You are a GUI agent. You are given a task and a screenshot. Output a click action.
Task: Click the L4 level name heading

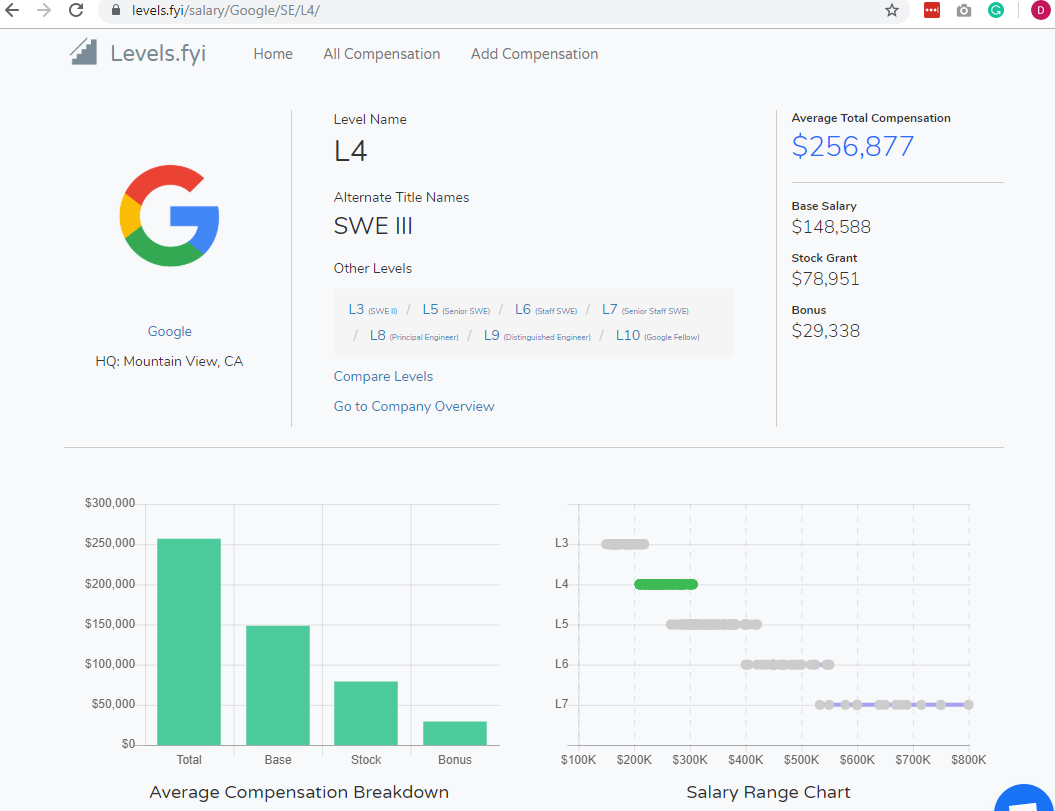(351, 151)
